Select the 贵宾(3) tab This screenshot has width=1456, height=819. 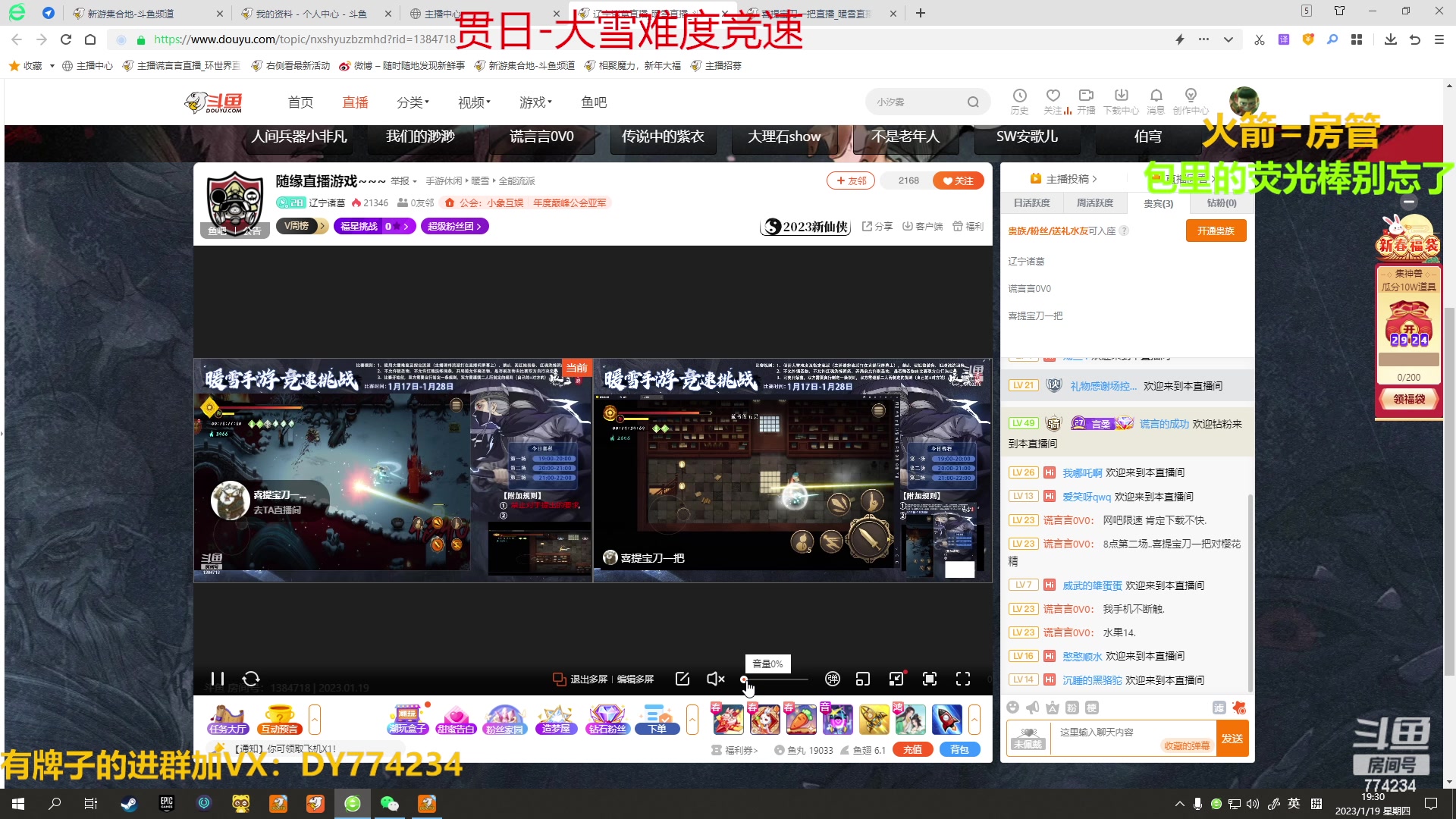[1158, 203]
